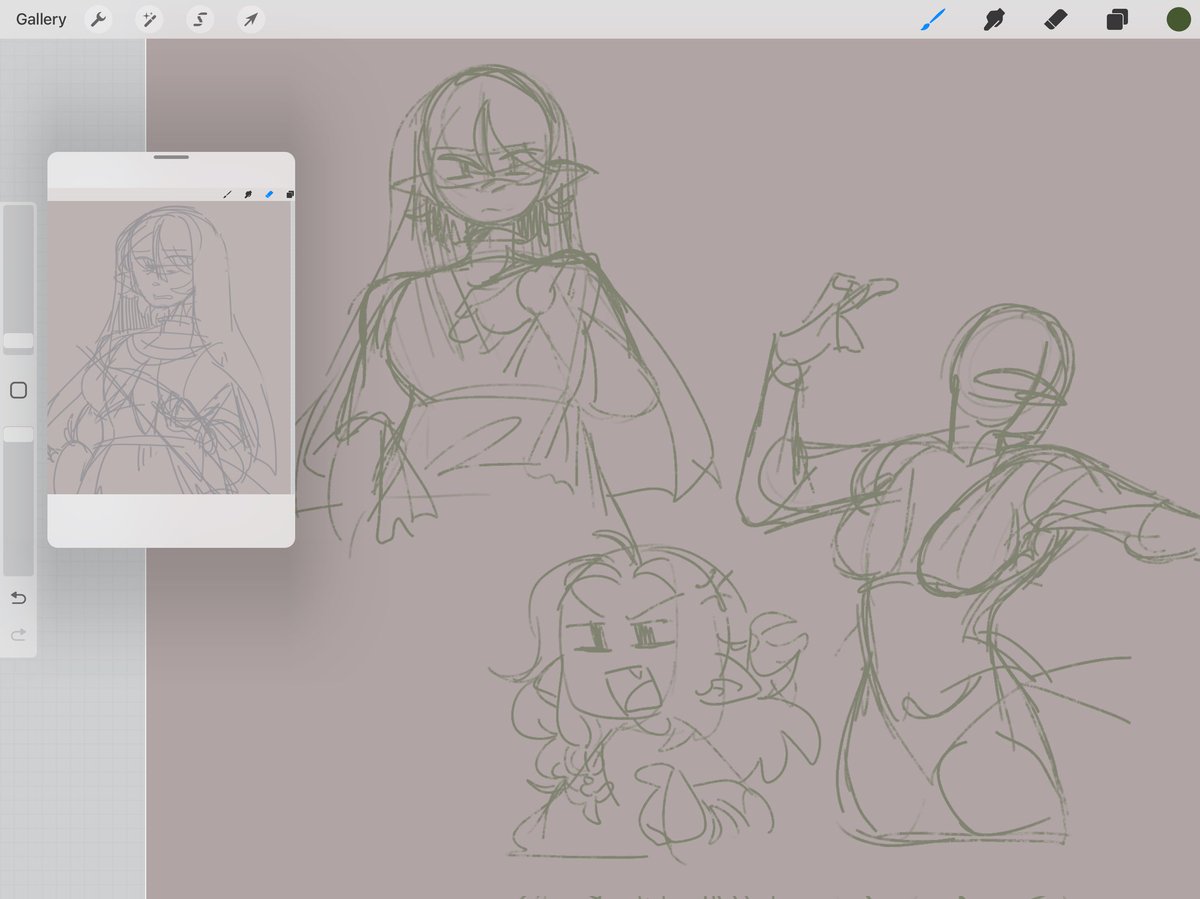Viewport: 1200px width, 899px height.
Task: Activate the Transform arrow tool
Action: (x=251, y=19)
